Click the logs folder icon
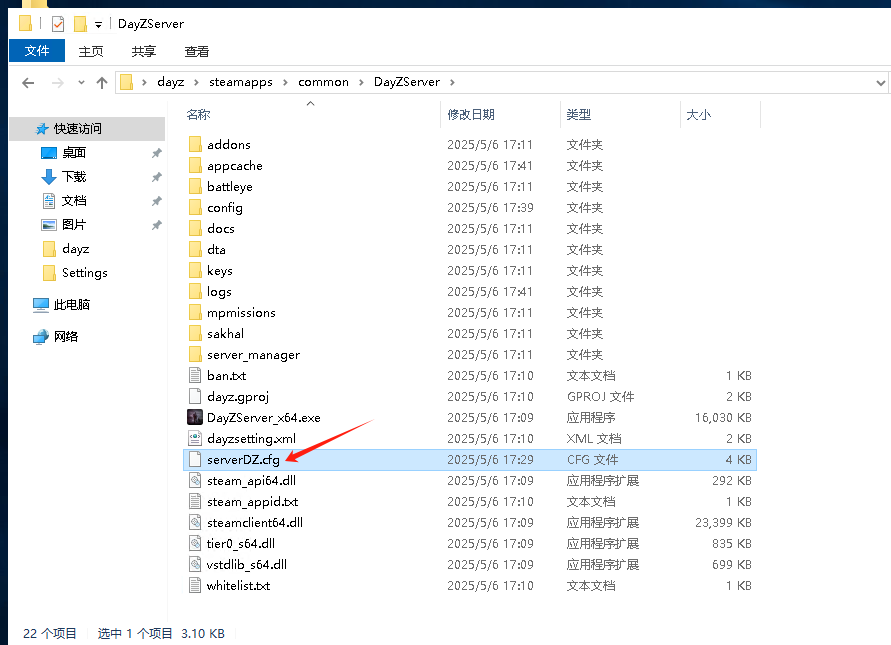The width and height of the screenshot is (891, 645). tap(195, 292)
